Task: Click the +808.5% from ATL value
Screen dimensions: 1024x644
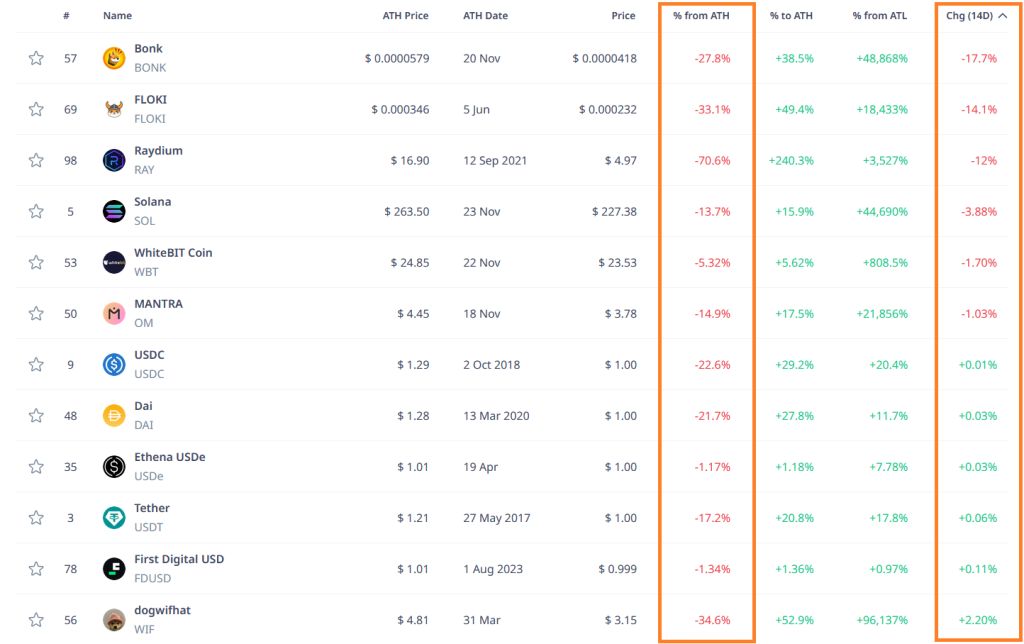Action: [886, 263]
